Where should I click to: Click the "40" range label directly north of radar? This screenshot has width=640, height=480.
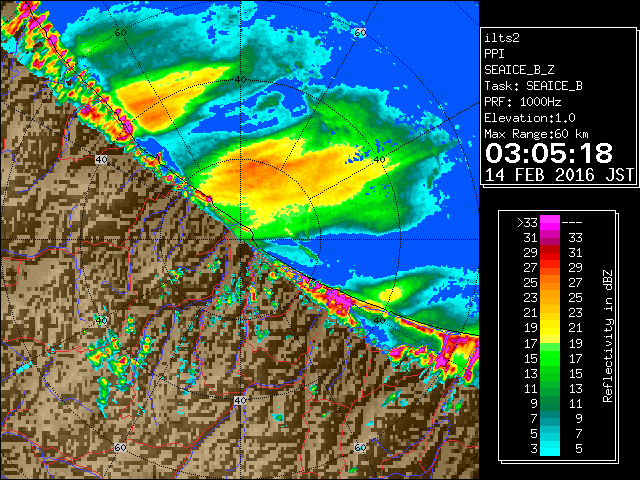click(x=240, y=80)
